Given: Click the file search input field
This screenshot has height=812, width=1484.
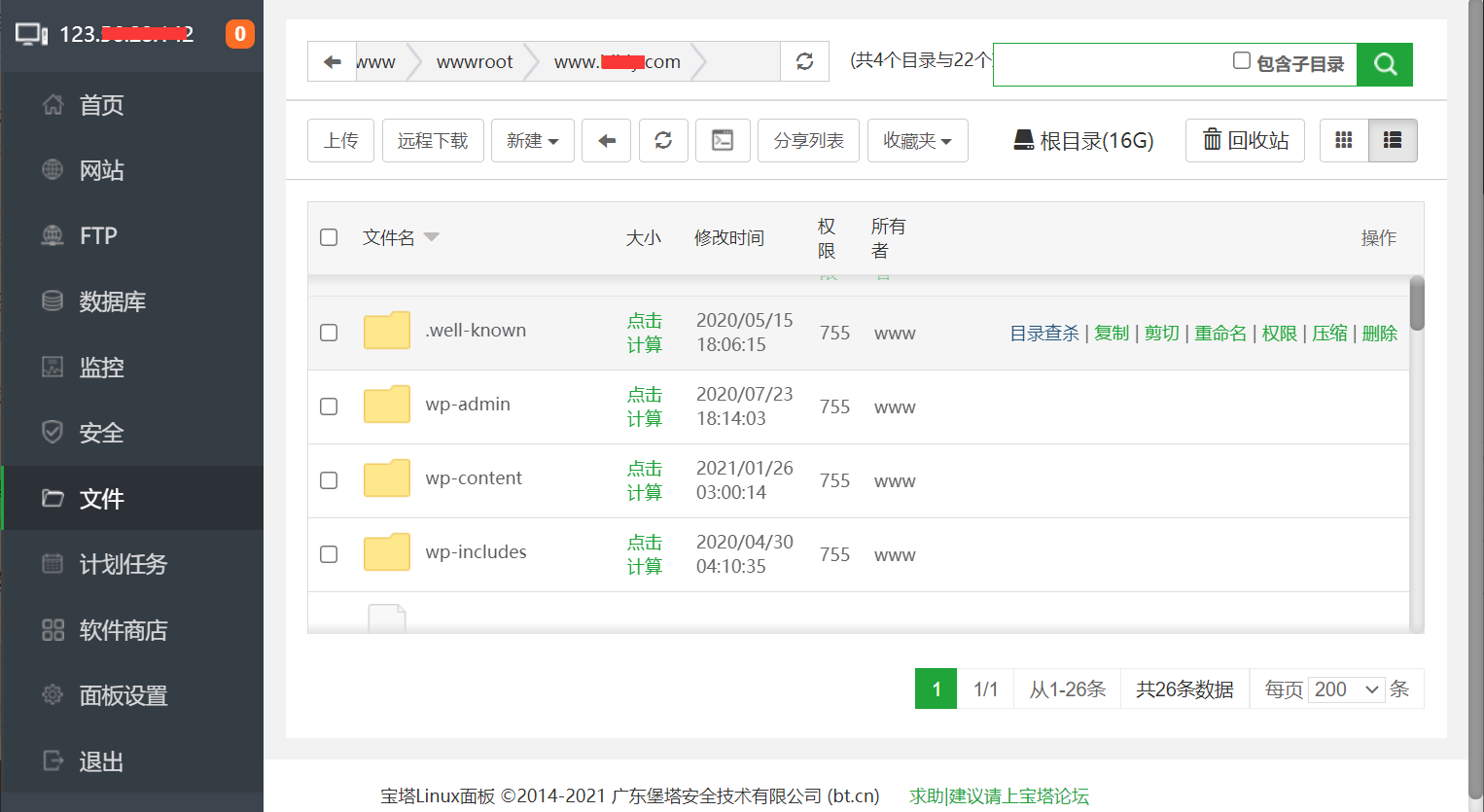Looking at the screenshot, I should [1109, 64].
